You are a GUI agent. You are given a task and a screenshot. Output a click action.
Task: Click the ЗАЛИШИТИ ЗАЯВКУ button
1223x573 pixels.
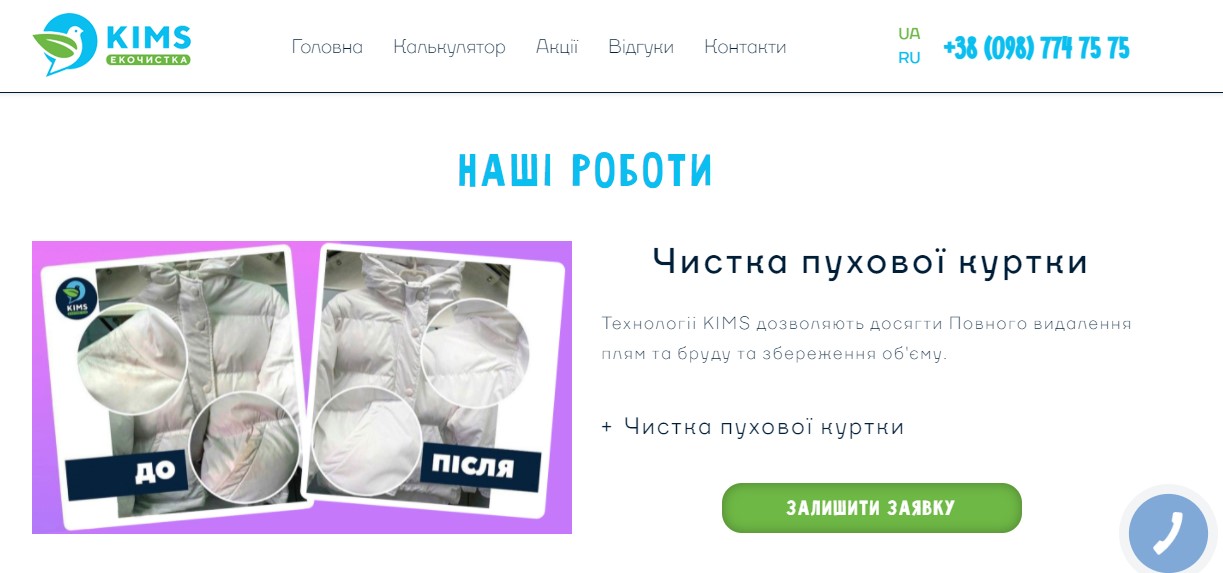[872, 508]
